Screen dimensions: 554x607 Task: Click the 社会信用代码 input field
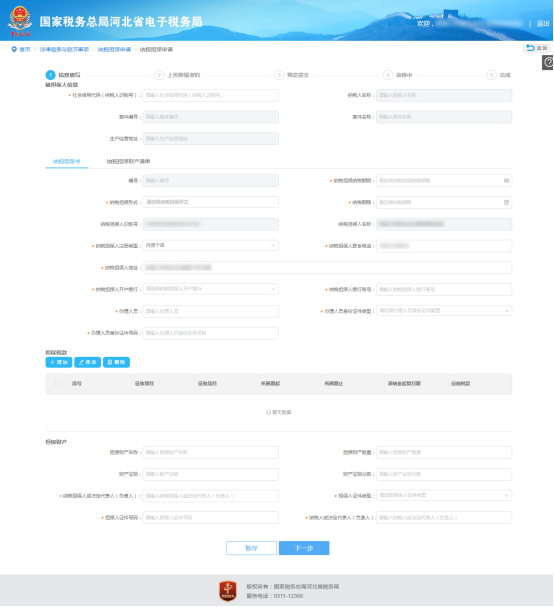[x=211, y=95]
